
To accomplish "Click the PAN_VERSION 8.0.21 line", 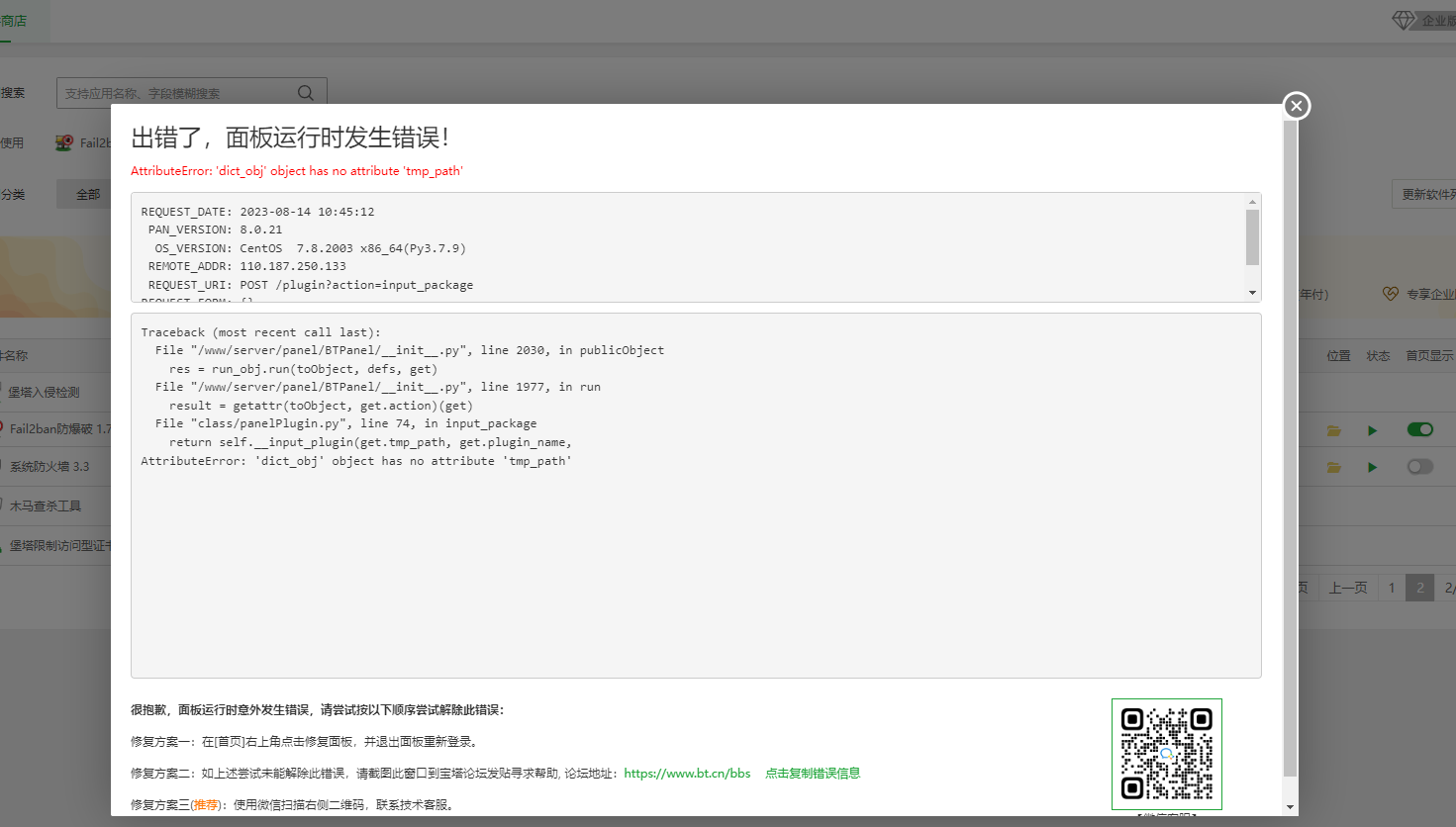I will point(215,230).
